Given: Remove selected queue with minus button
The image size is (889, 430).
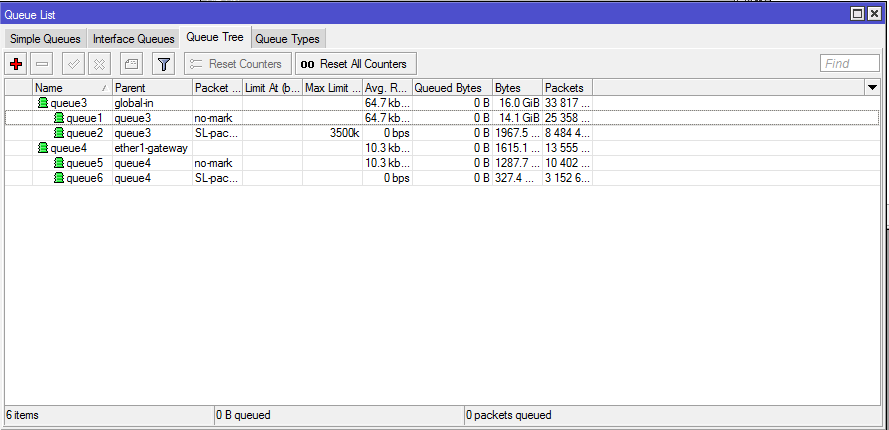Looking at the screenshot, I should [42, 64].
